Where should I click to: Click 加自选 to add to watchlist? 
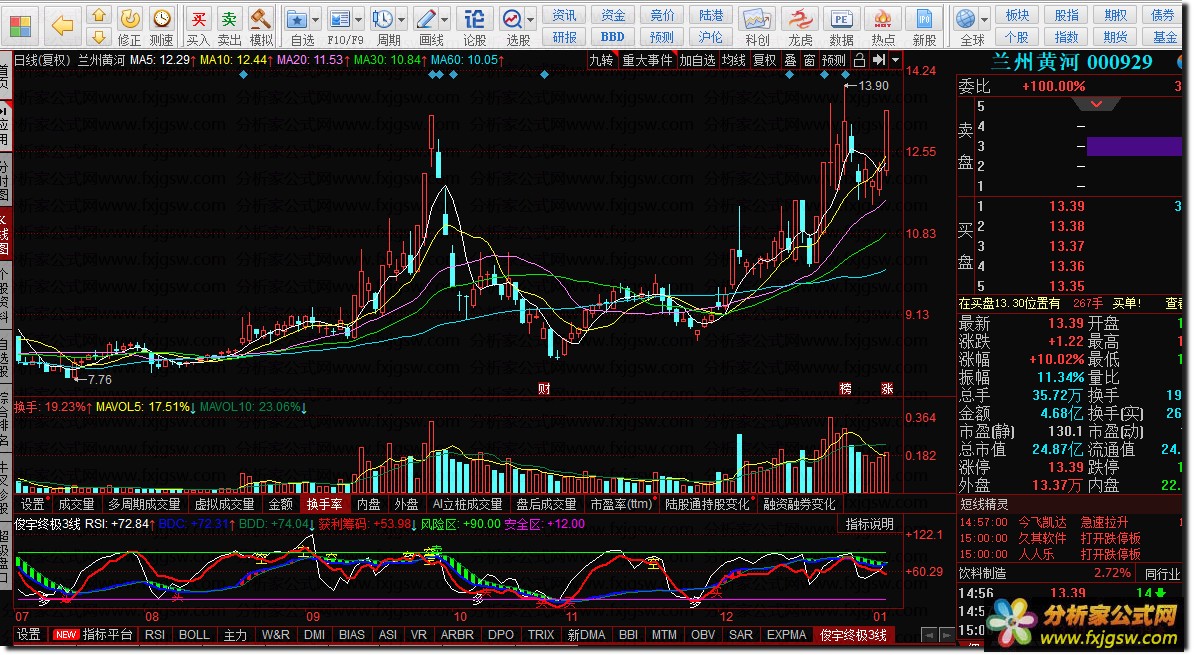coord(698,60)
